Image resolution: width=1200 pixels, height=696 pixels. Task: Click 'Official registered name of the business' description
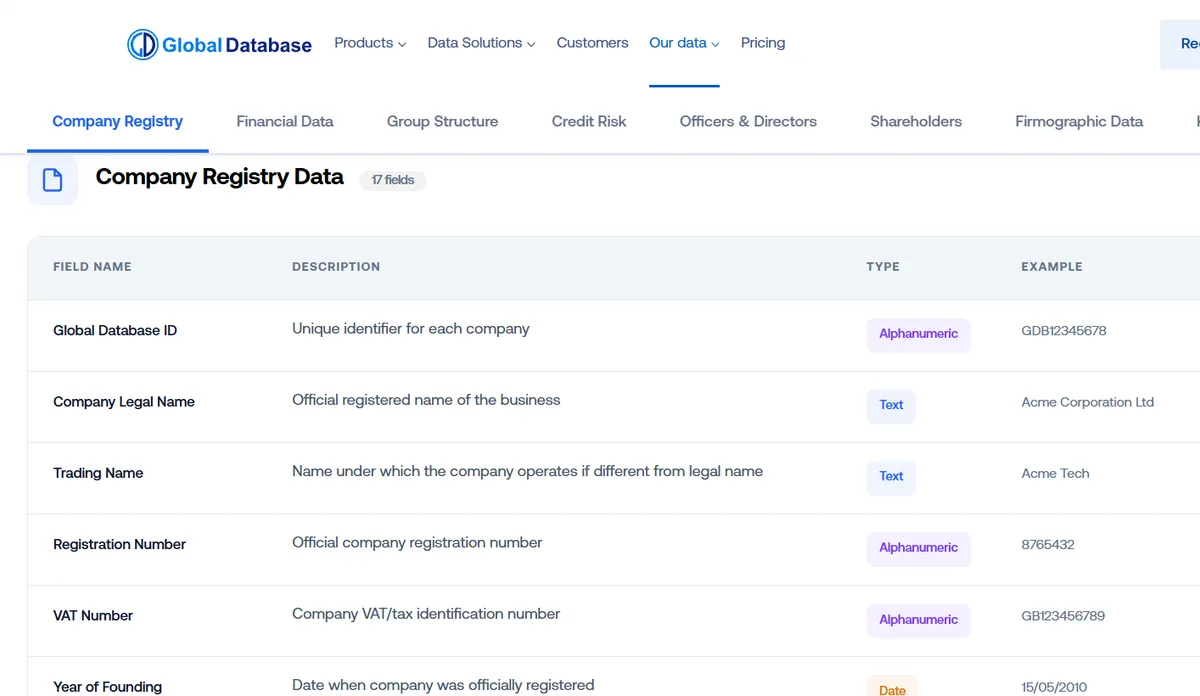pyautogui.click(x=426, y=400)
